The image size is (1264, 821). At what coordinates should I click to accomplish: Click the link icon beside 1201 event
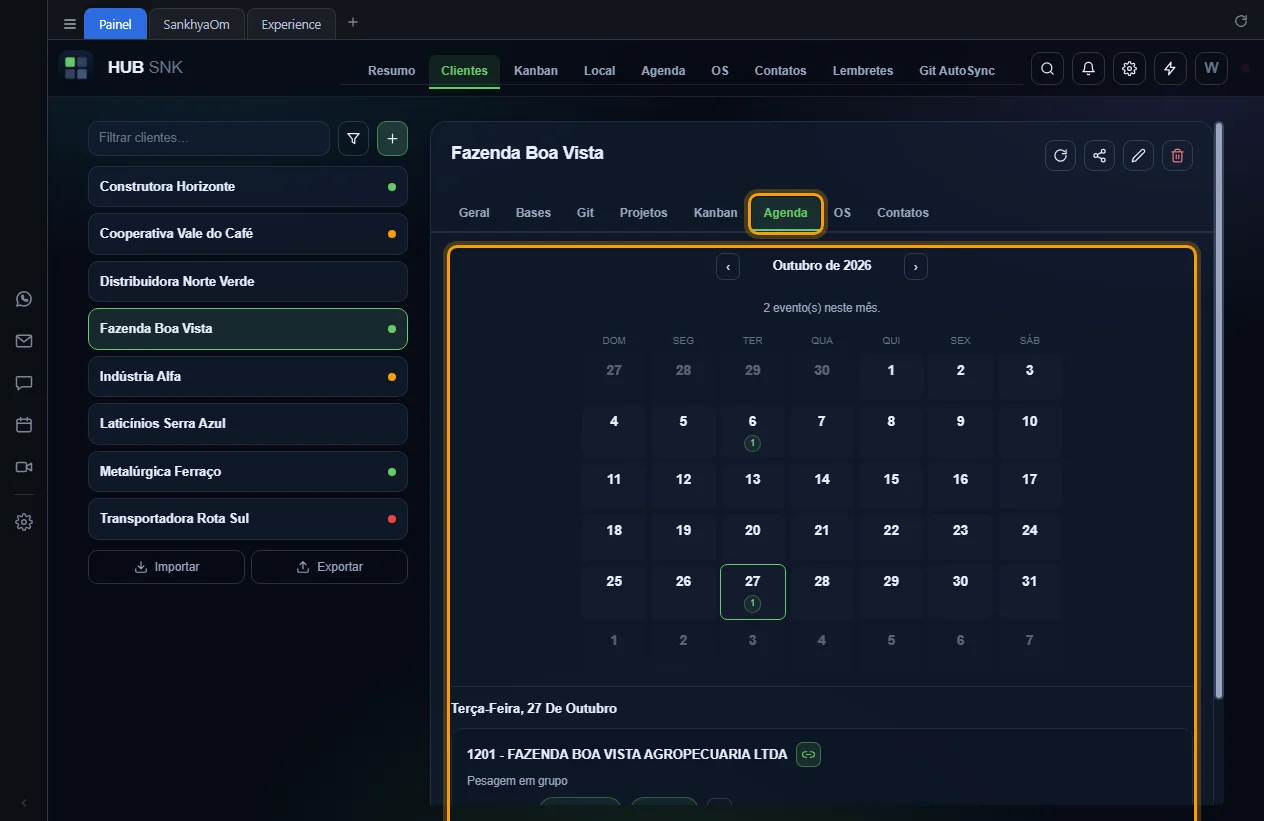[x=808, y=754]
